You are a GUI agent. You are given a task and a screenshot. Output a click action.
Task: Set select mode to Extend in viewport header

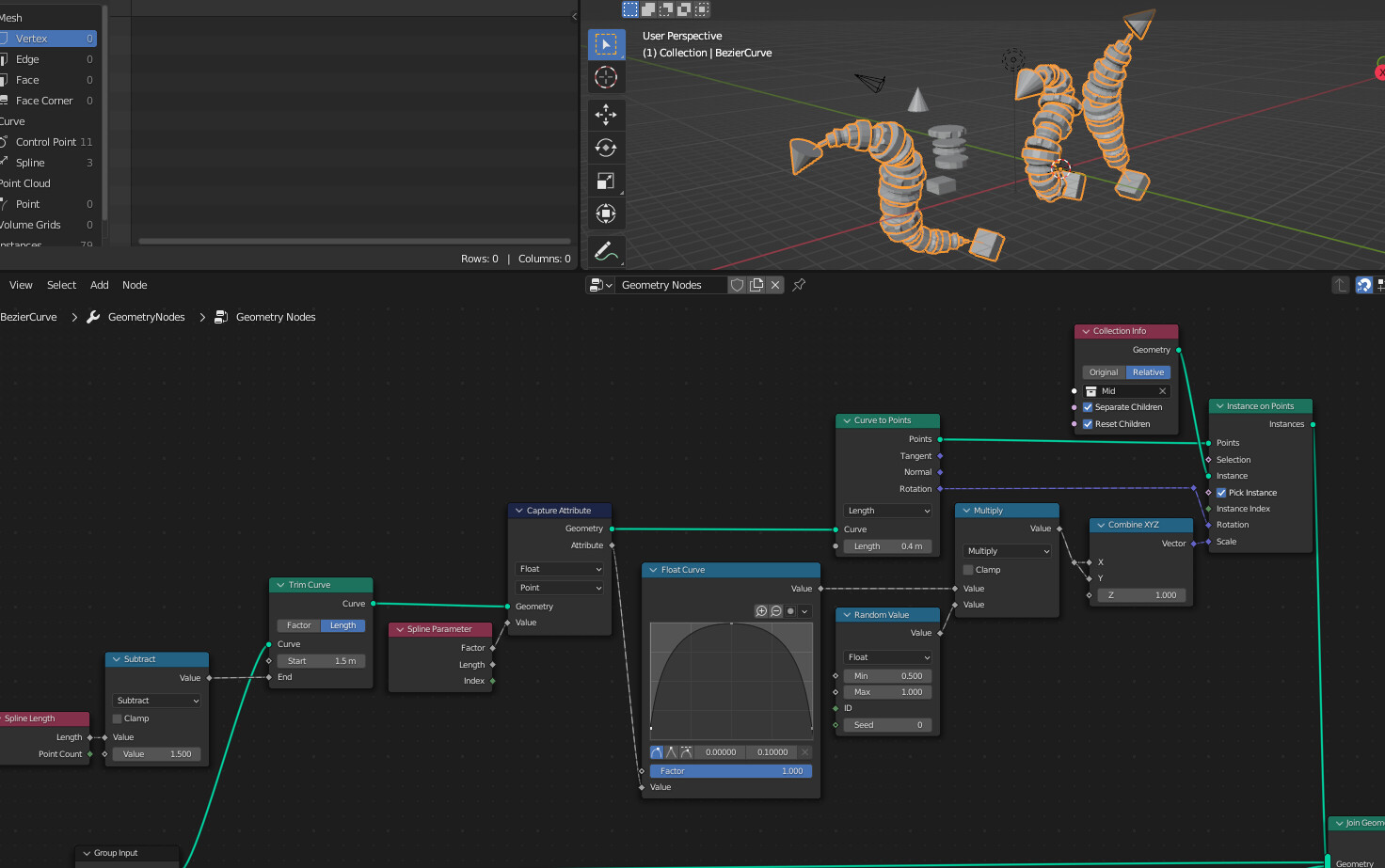tap(648, 9)
